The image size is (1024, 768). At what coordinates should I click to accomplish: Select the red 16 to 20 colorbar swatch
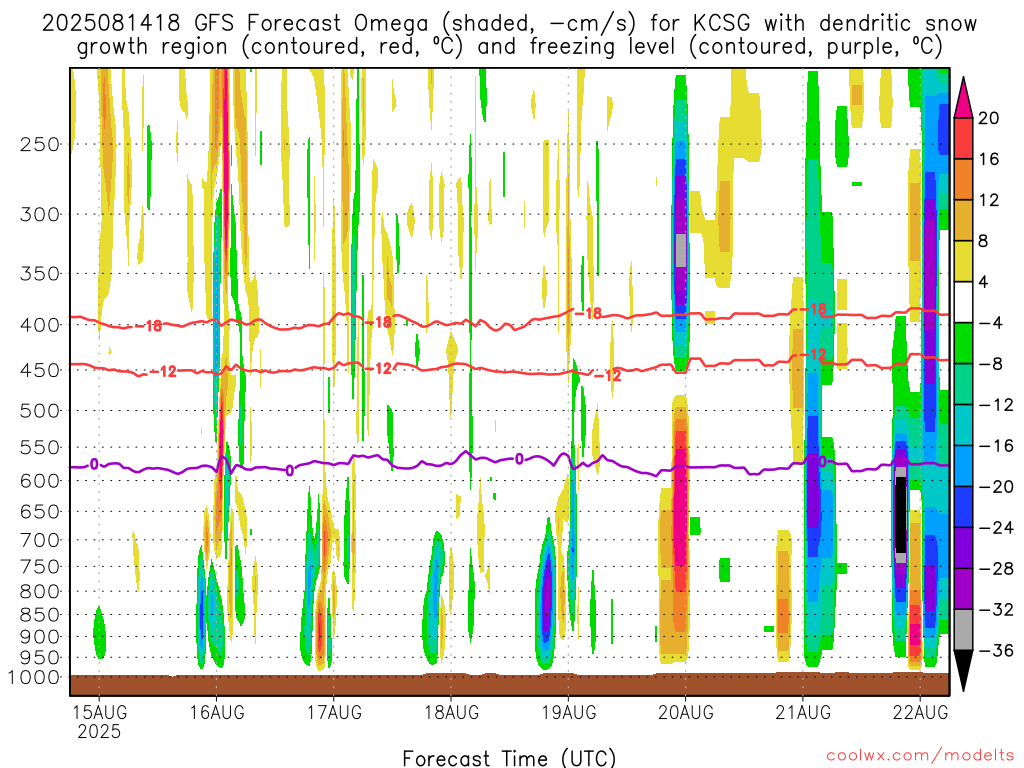tap(963, 138)
